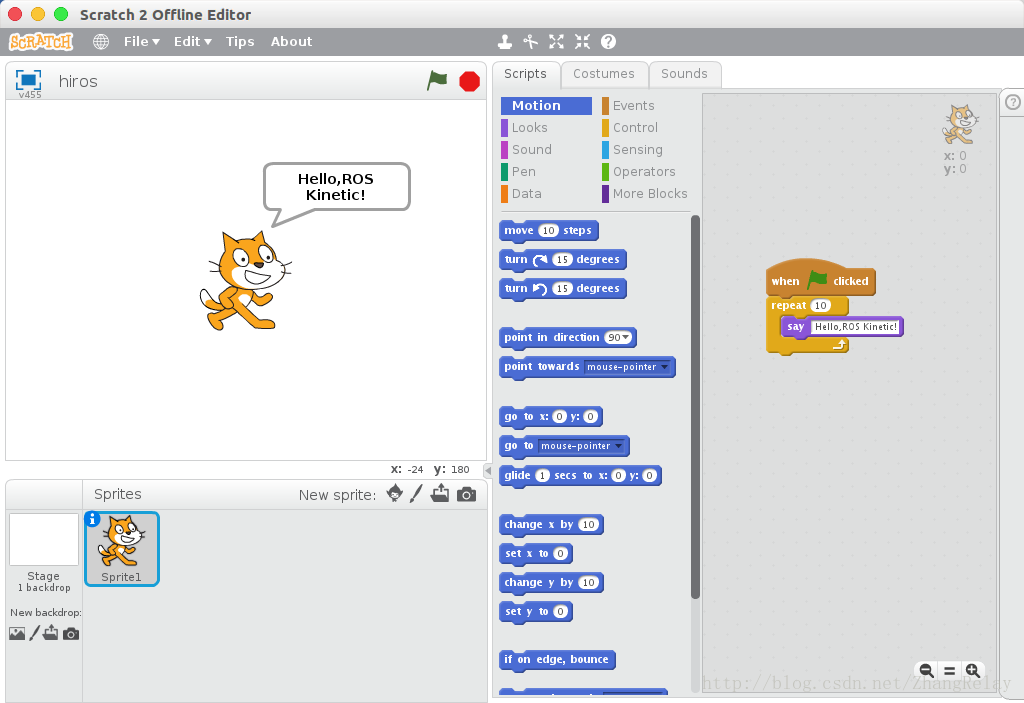This screenshot has height=703, width=1024.
Task: Open the Edit menu
Action: 193,42
